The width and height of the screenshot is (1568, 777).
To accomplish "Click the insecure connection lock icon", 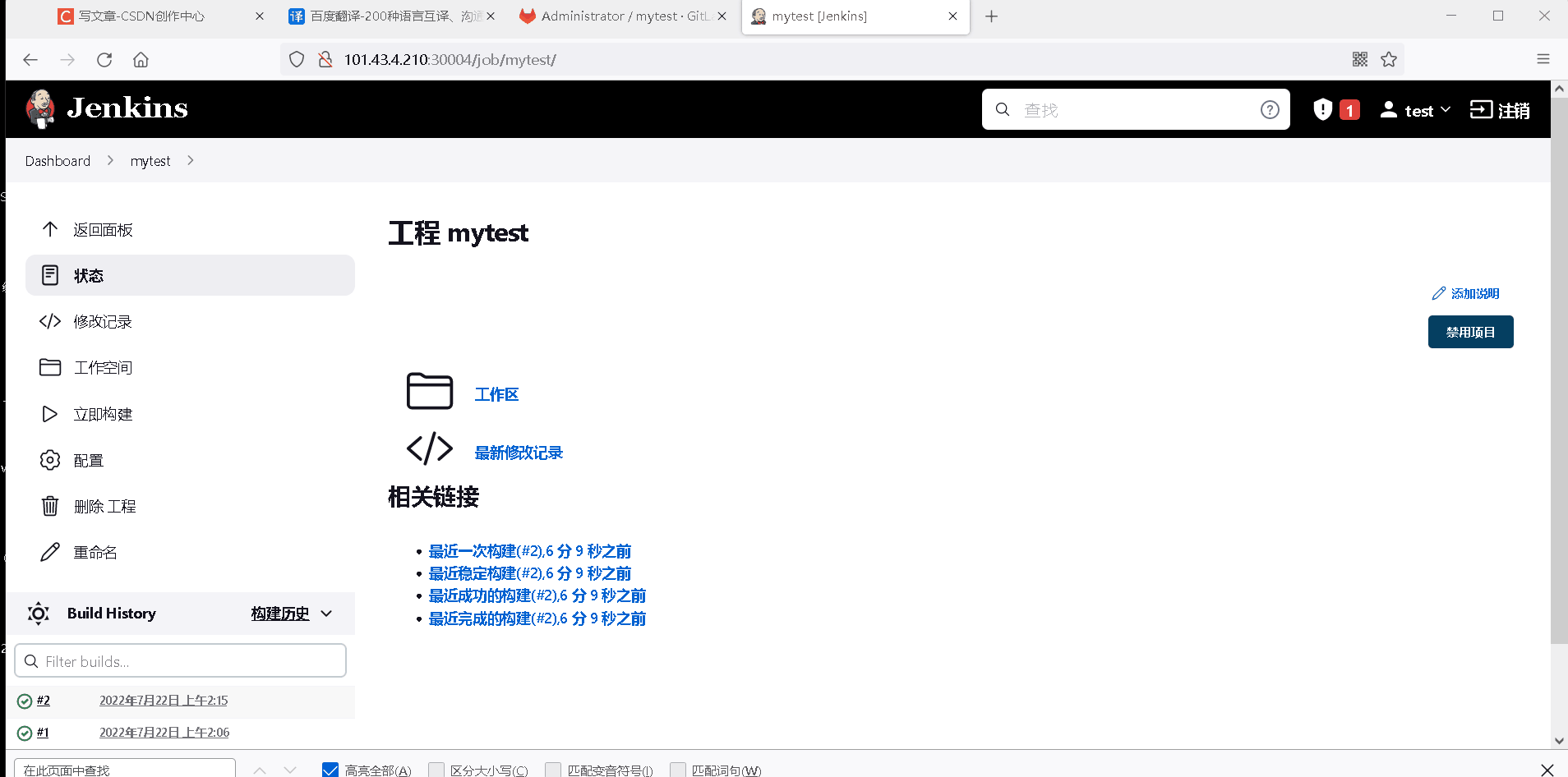I will point(325,59).
